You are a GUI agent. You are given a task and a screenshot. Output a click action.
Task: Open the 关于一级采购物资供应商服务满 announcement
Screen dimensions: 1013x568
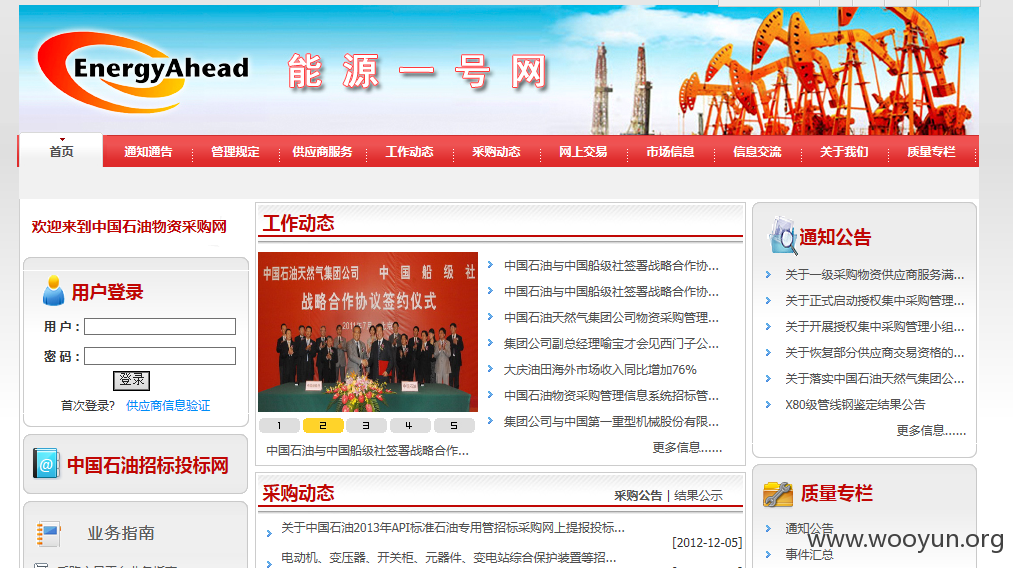tap(875, 275)
